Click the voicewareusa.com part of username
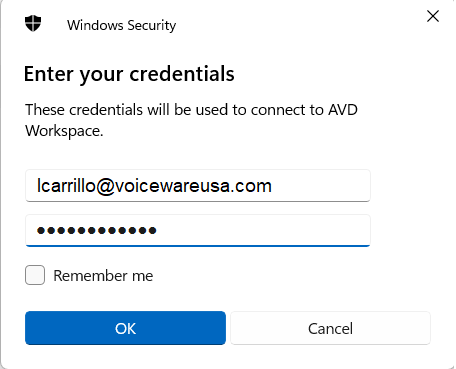This screenshot has width=456, height=369. (x=193, y=186)
